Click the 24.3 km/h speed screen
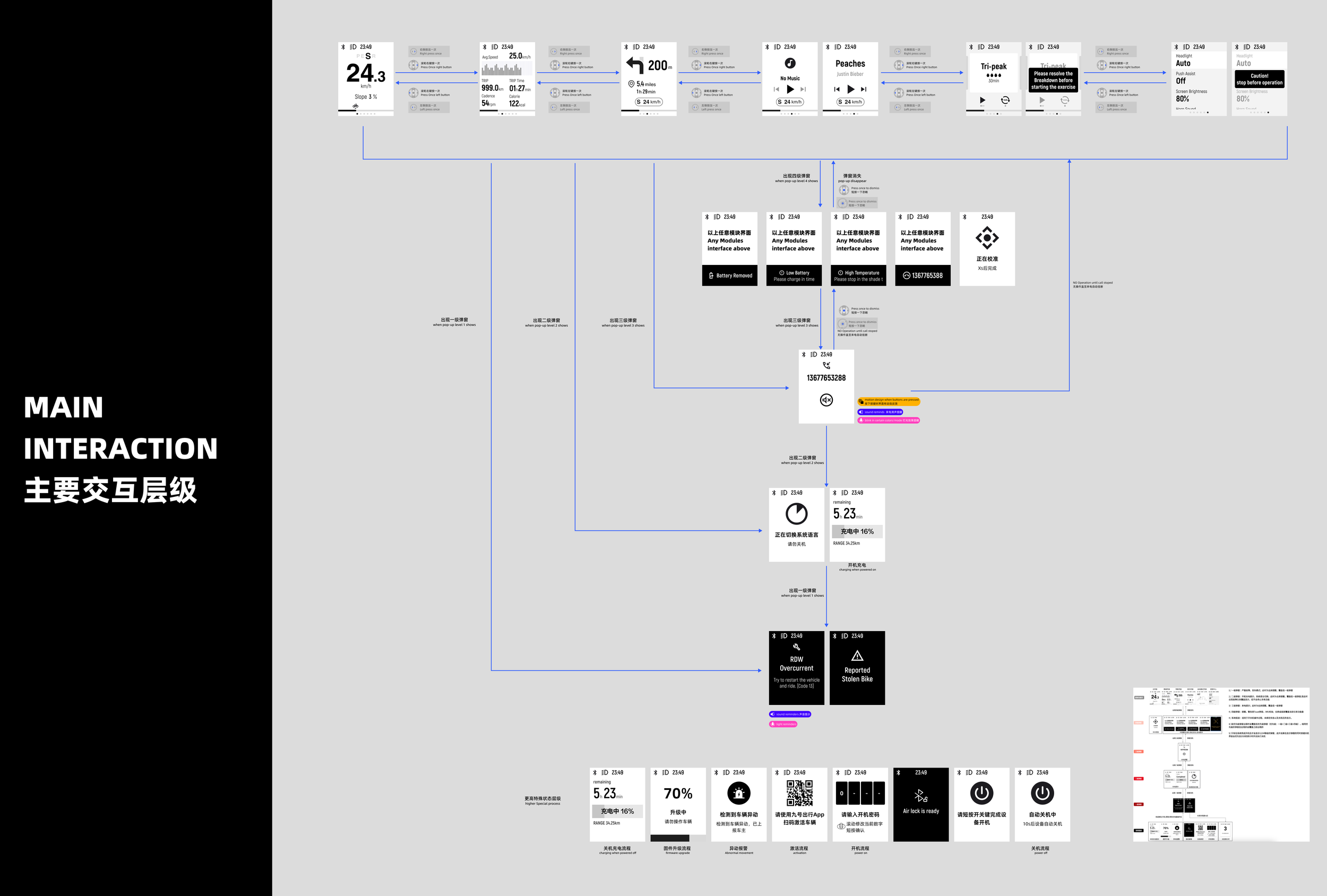Viewport: 1327px width, 896px height. click(x=365, y=79)
